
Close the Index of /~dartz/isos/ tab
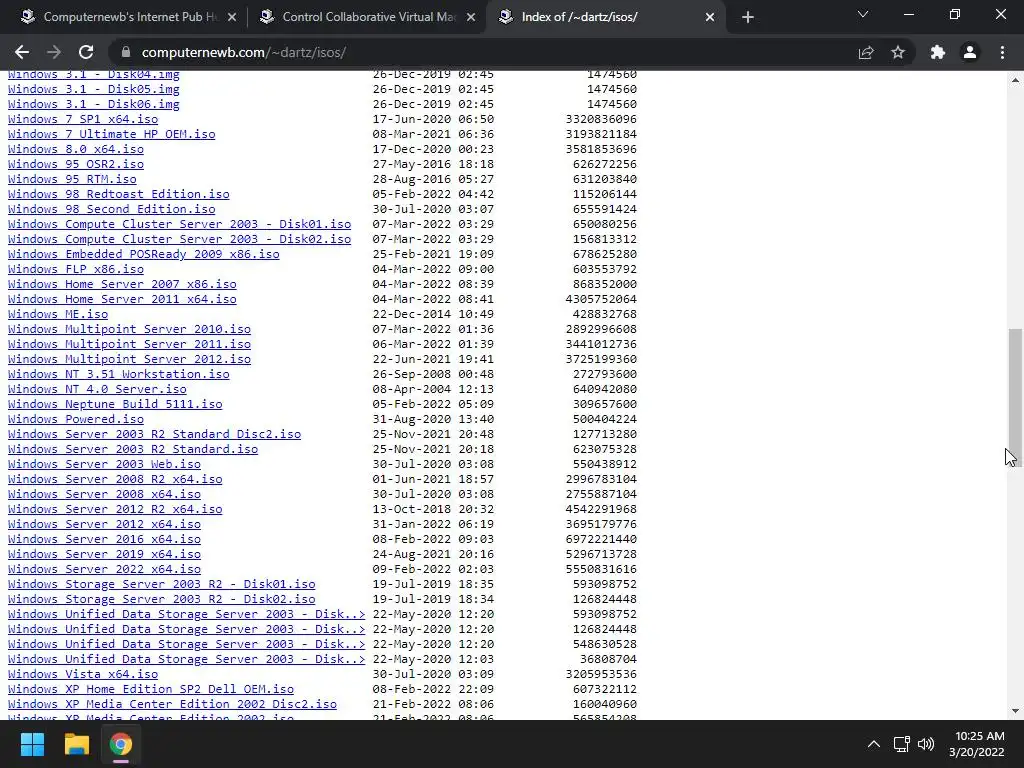[710, 17]
